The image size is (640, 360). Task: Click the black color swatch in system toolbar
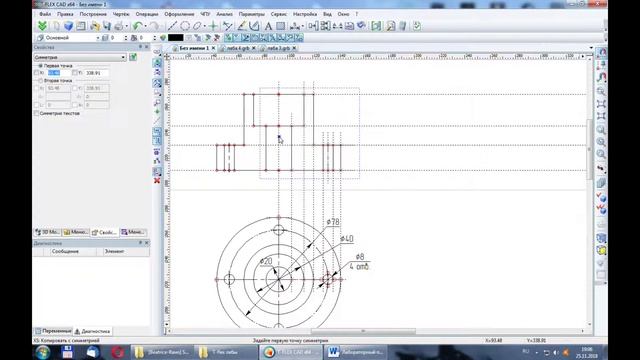(176, 38)
